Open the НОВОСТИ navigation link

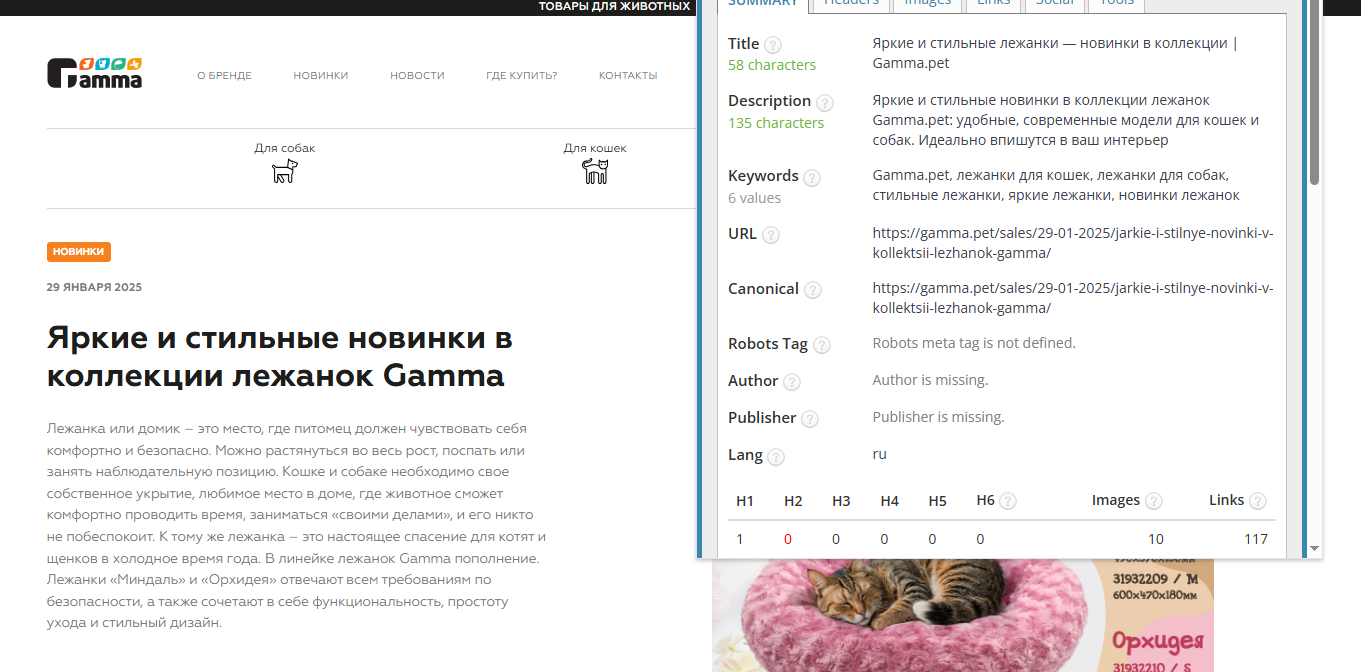pos(417,76)
